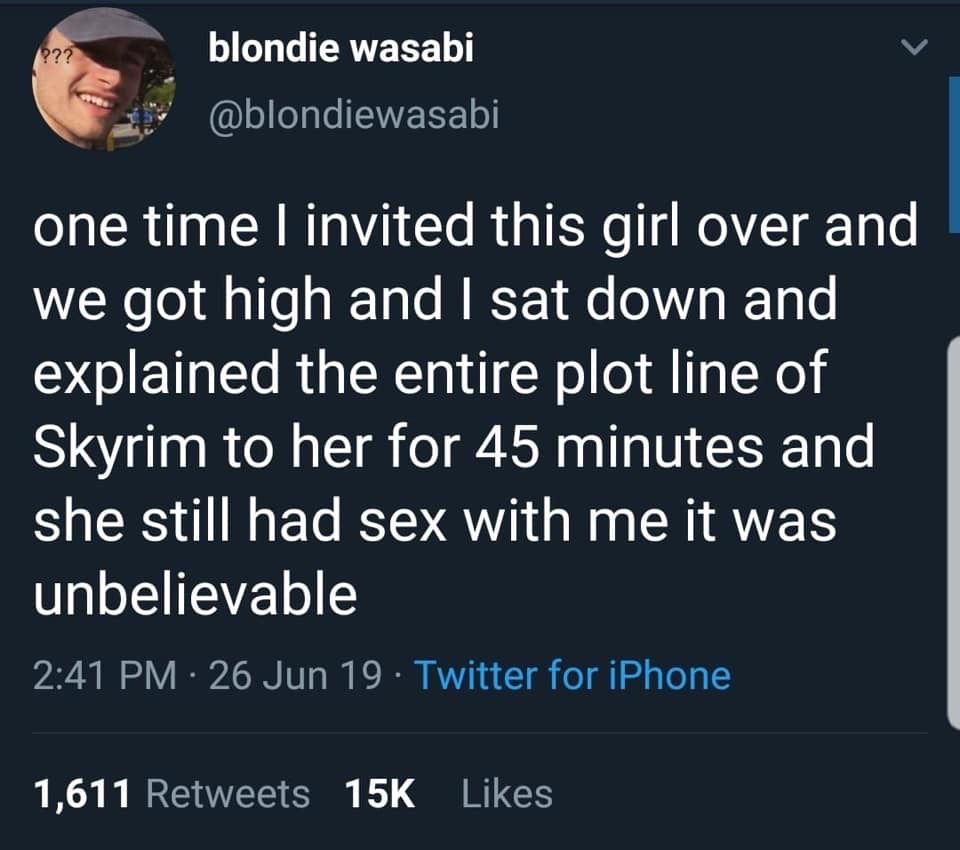
Task: Select the tweet body text
Action: tap(470, 400)
